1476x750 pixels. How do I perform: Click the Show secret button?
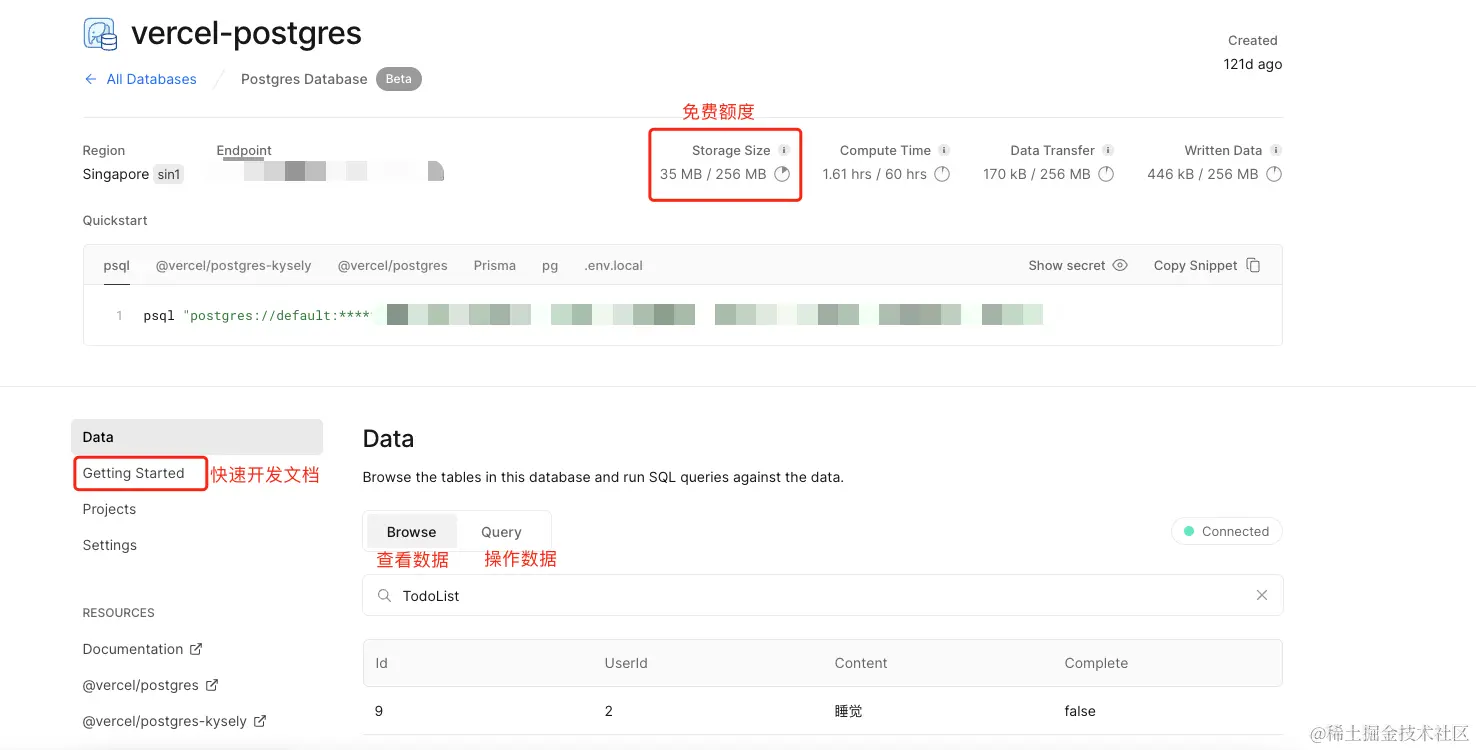pyautogui.click(x=1078, y=265)
